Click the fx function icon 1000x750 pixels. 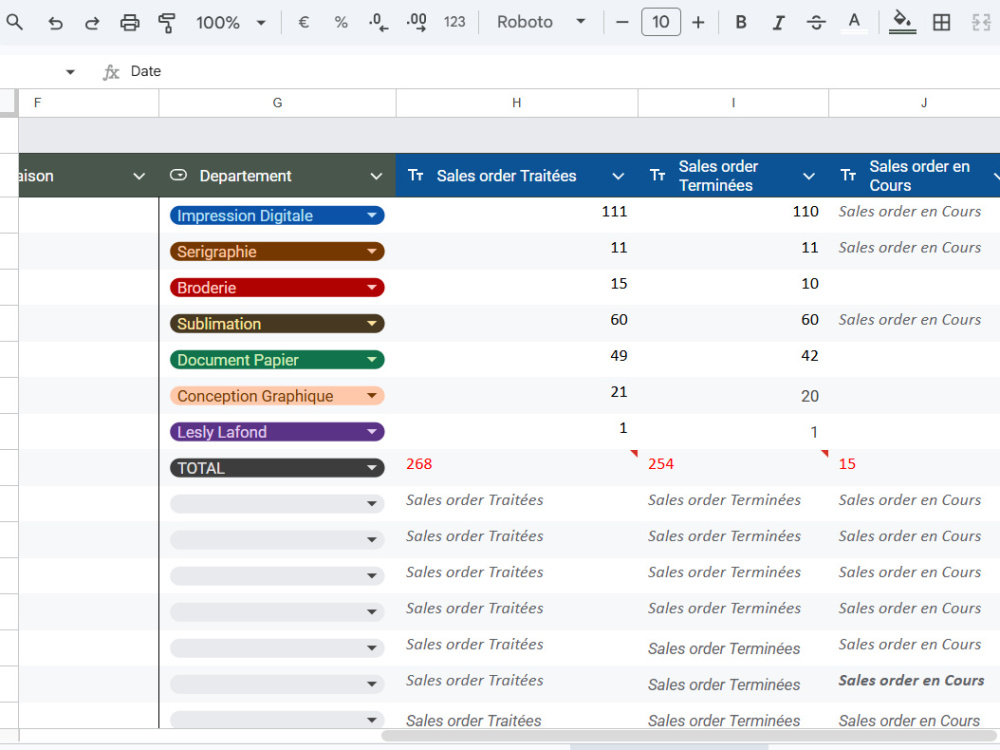coord(111,72)
